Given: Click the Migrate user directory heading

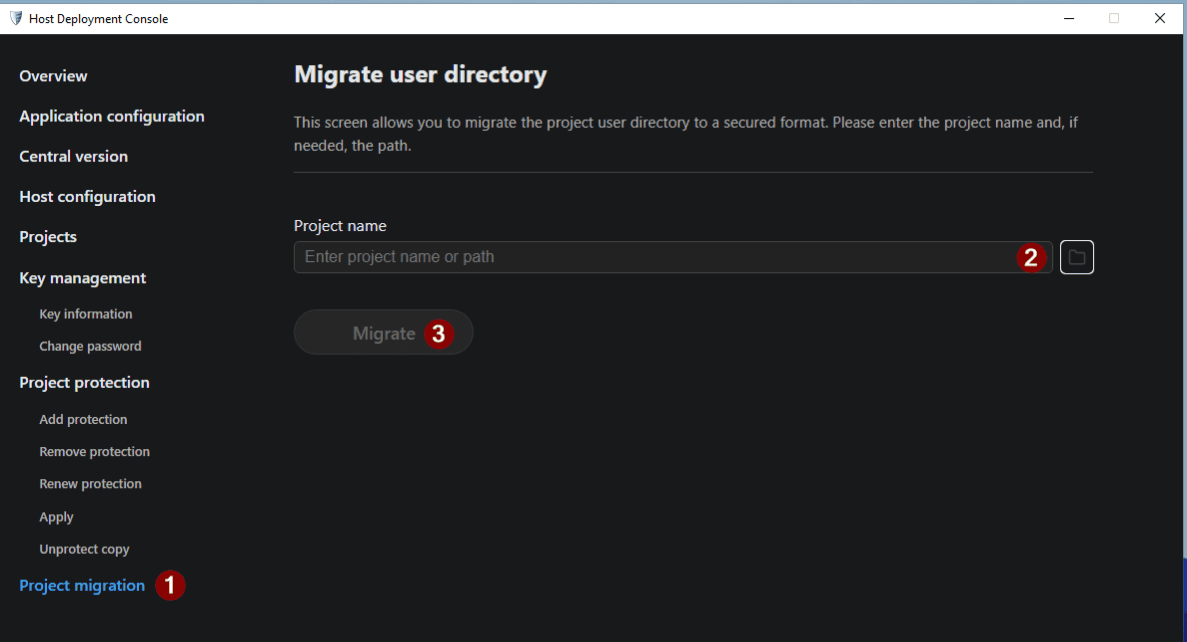Looking at the screenshot, I should 420,74.
